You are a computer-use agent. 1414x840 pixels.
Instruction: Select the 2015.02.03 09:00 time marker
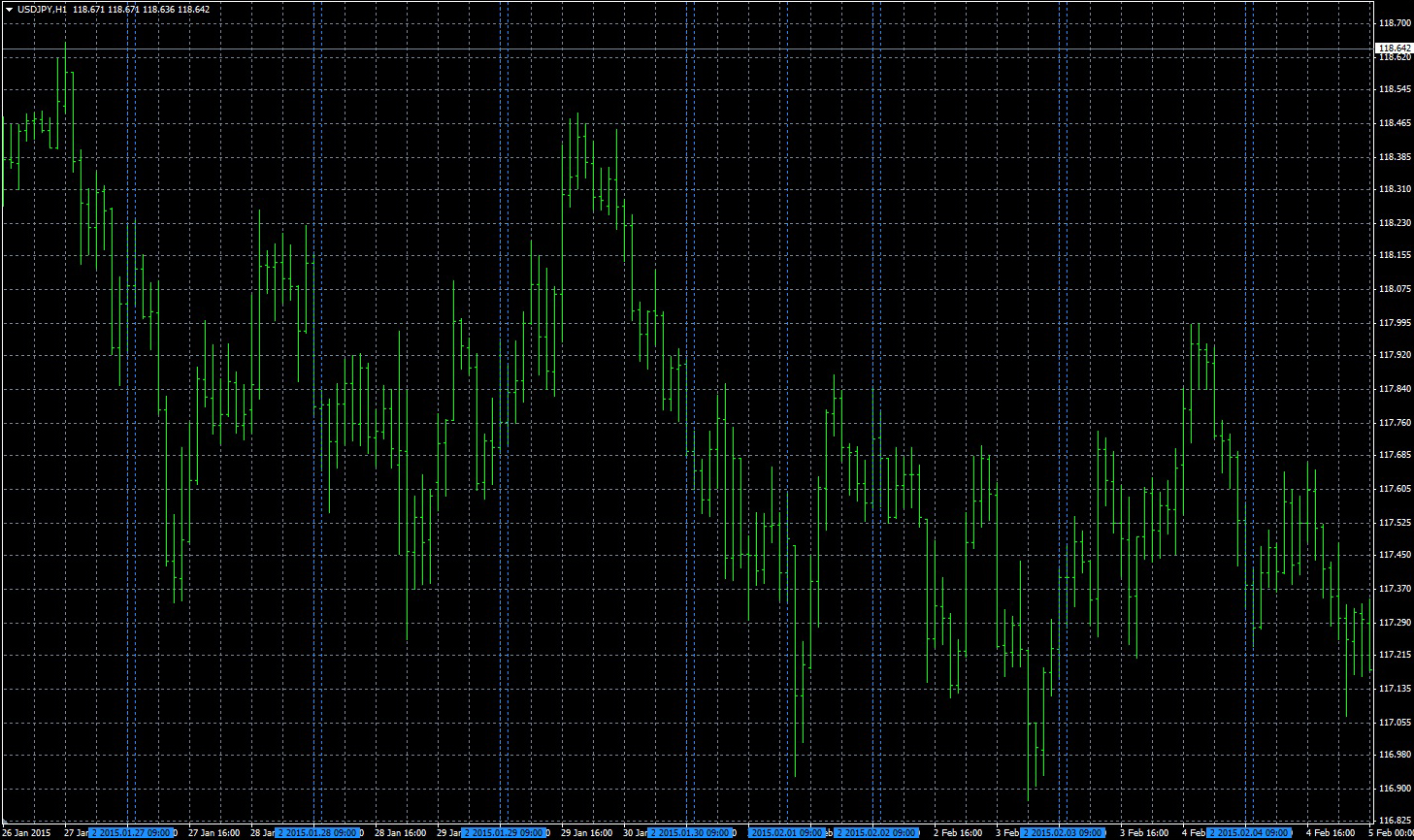coord(1063,832)
